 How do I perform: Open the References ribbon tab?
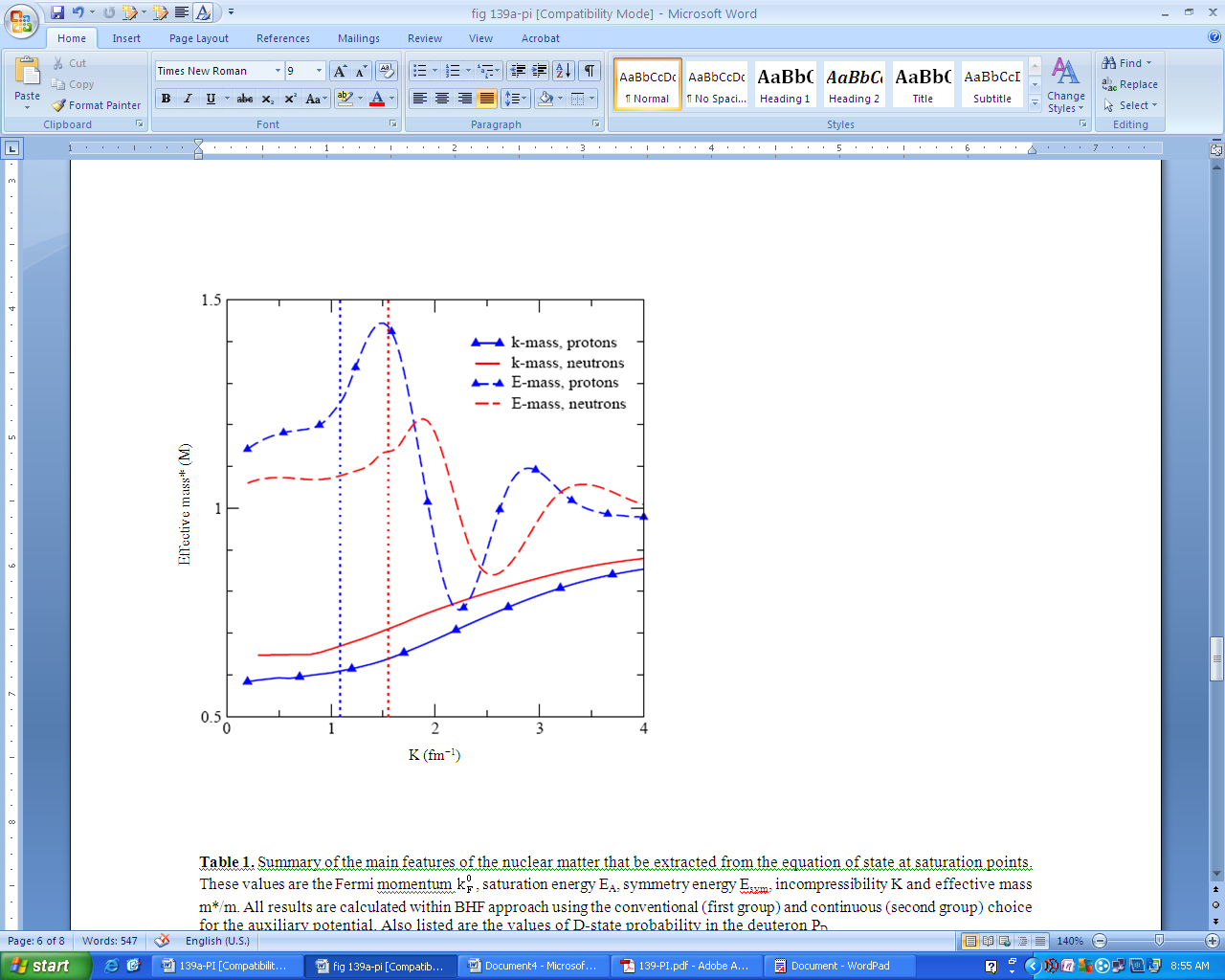coord(283,38)
